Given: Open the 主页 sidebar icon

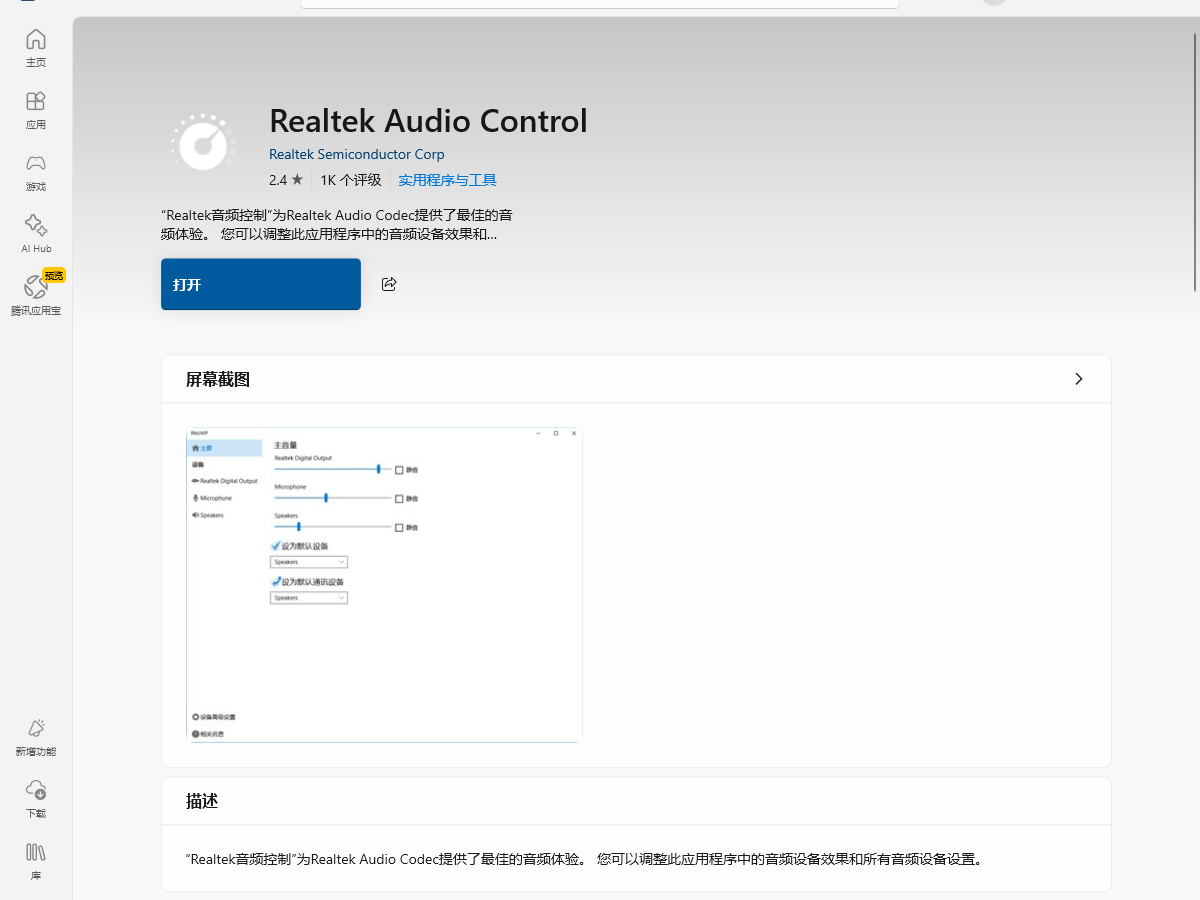Looking at the screenshot, I should [36, 46].
